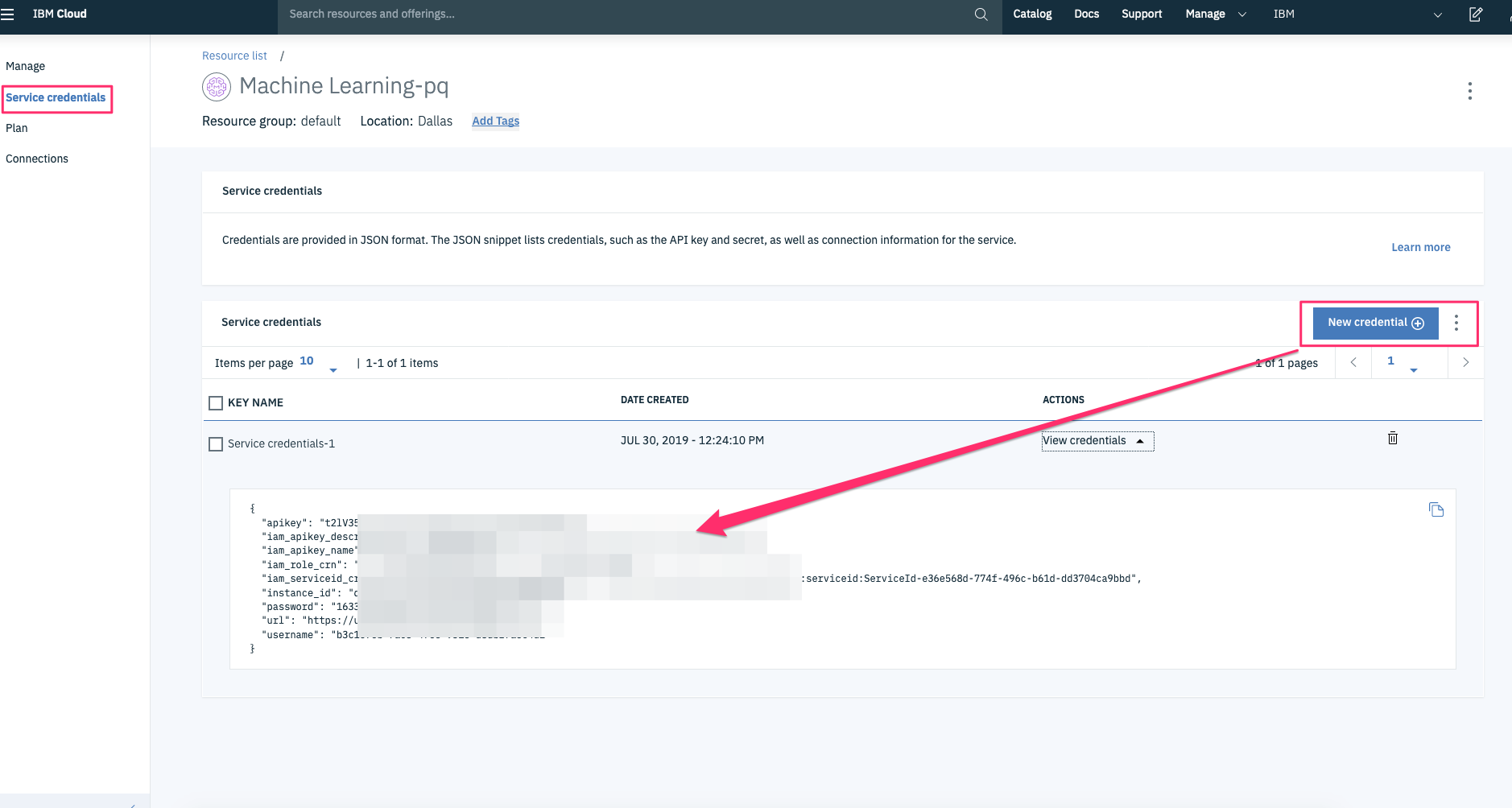Open the Docs menu item
Image resolution: width=1512 pixels, height=808 pixels.
coord(1087,14)
